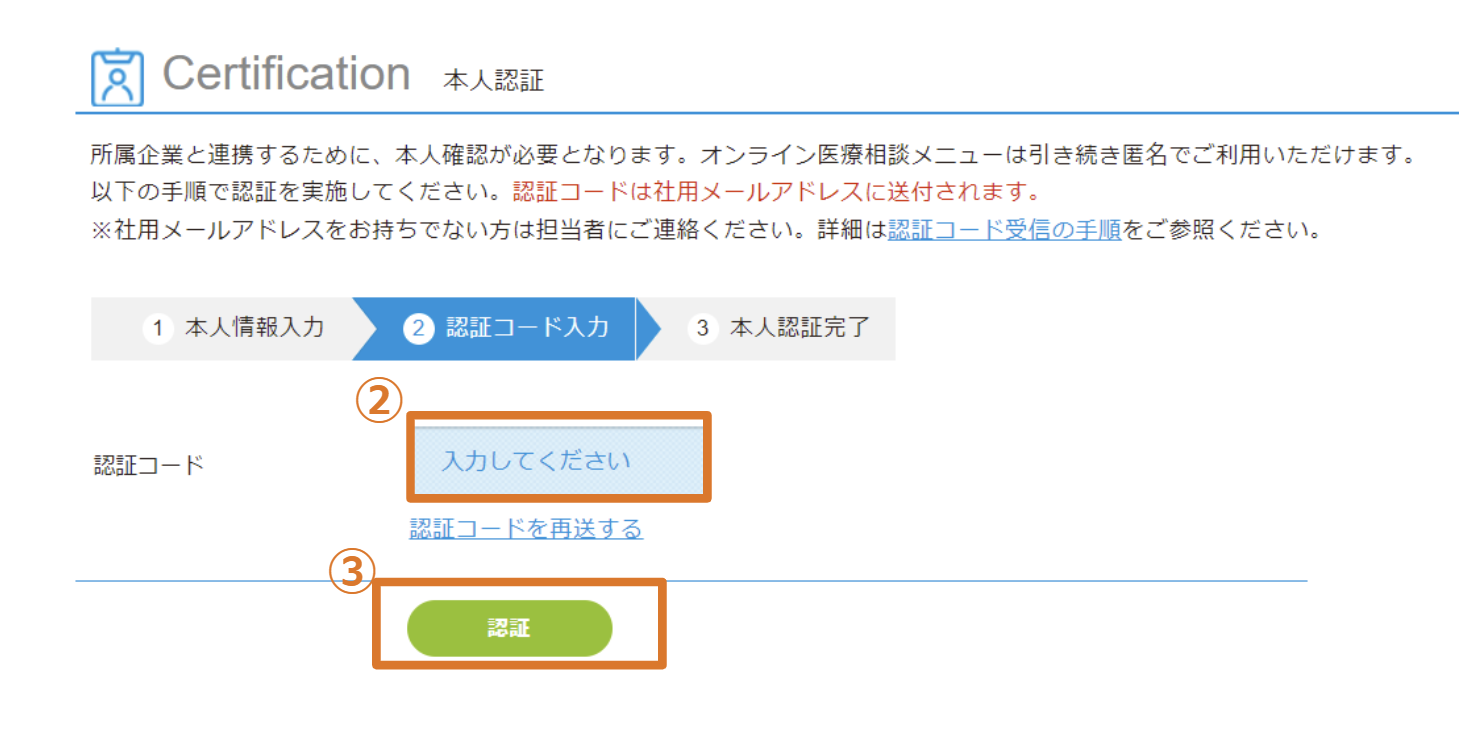
Task: Select the step 3 number circle
Action: 703,328
